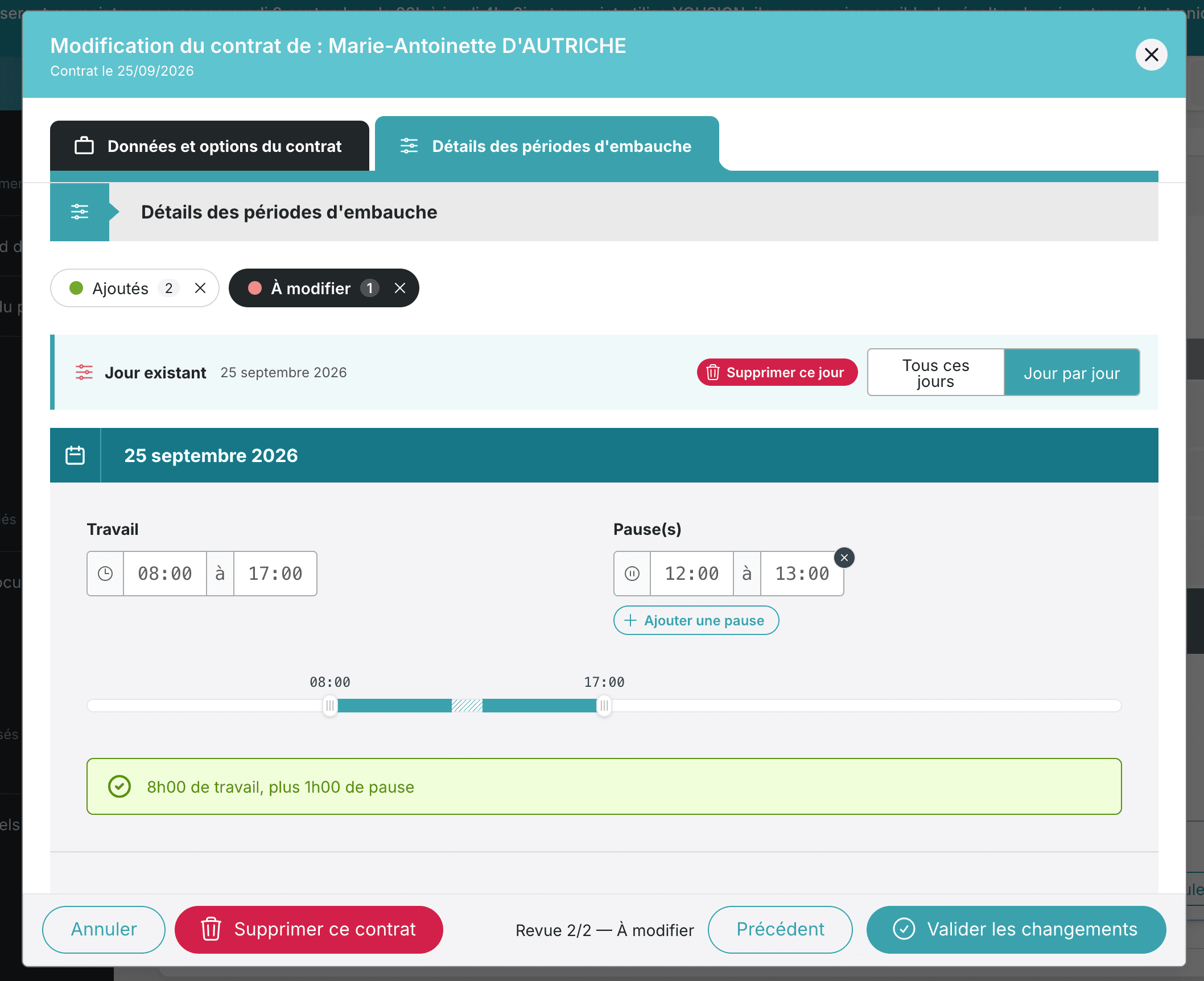Close the contract modification dialog
The width and height of the screenshot is (1204, 981).
pos(1151,55)
